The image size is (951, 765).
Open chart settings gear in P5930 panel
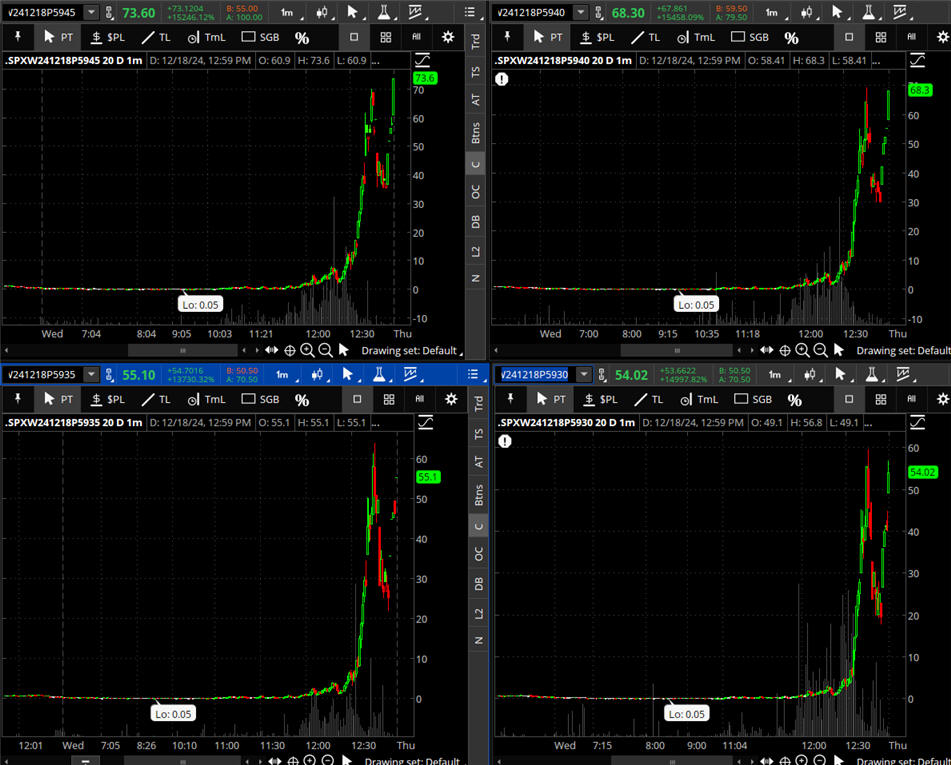[x=943, y=399]
